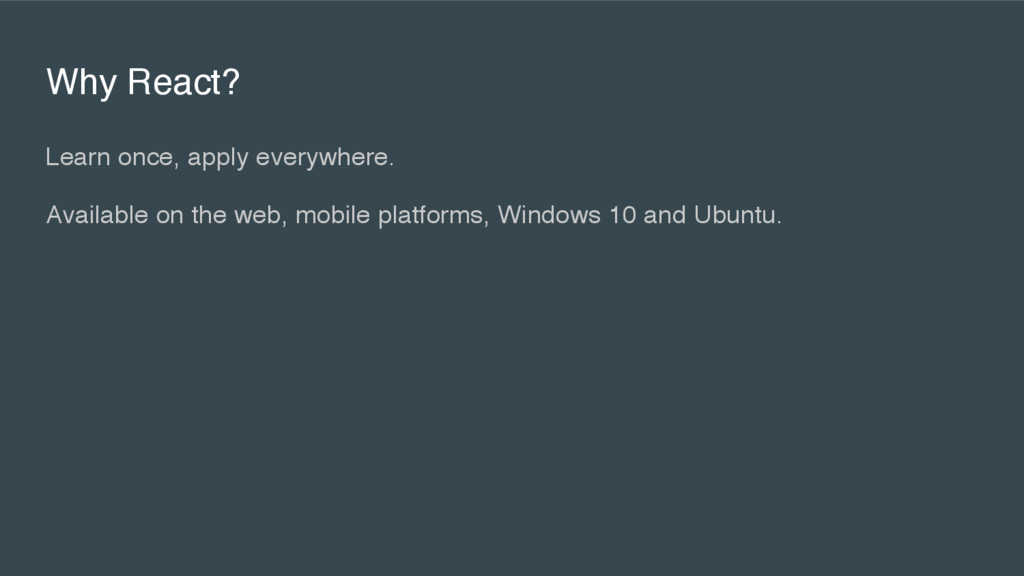The width and height of the screenshot is (1024, 576).
Task: Click the word "React?" in the title
Action: point(184,82)
